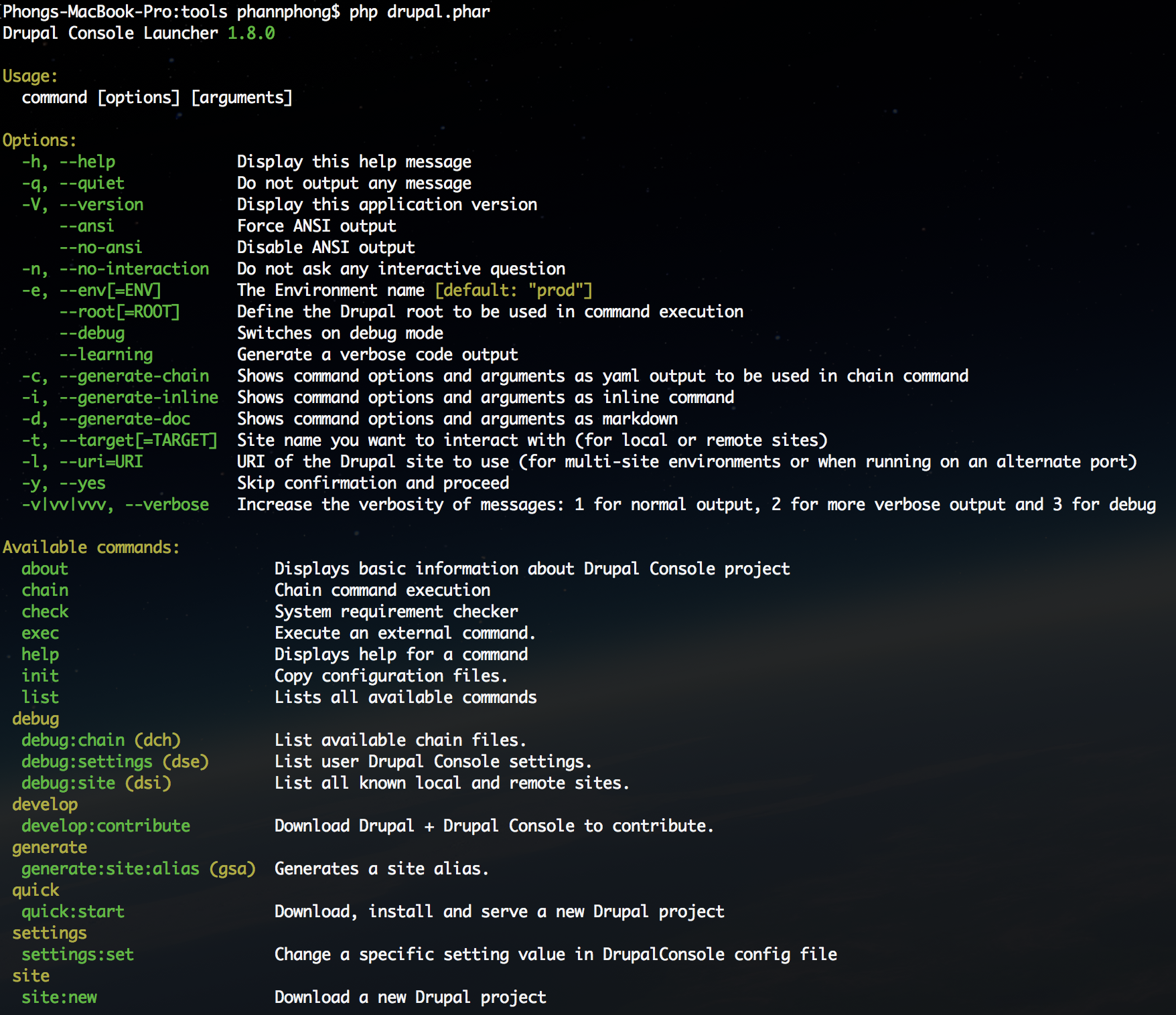The image size is (1176, 1015).
Task: Click the '-q, --quiet' option
Action: (x=73, y=183)
